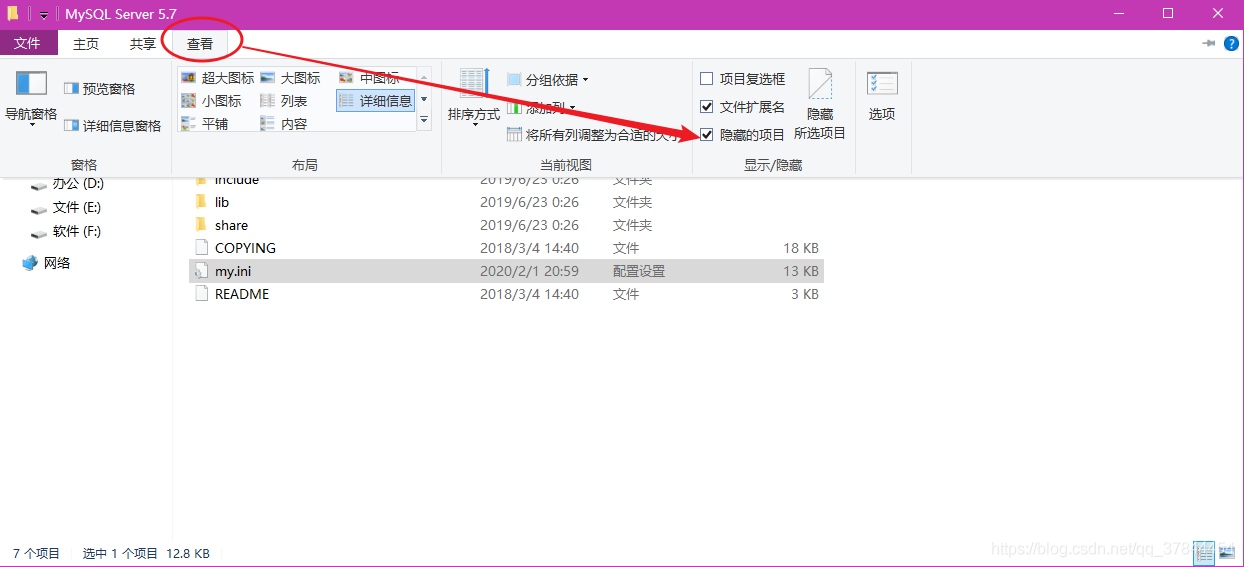Open the Group by (分组依据) dropdown
This screenshot has width=1244, height=567.
[x=548, y=80]
